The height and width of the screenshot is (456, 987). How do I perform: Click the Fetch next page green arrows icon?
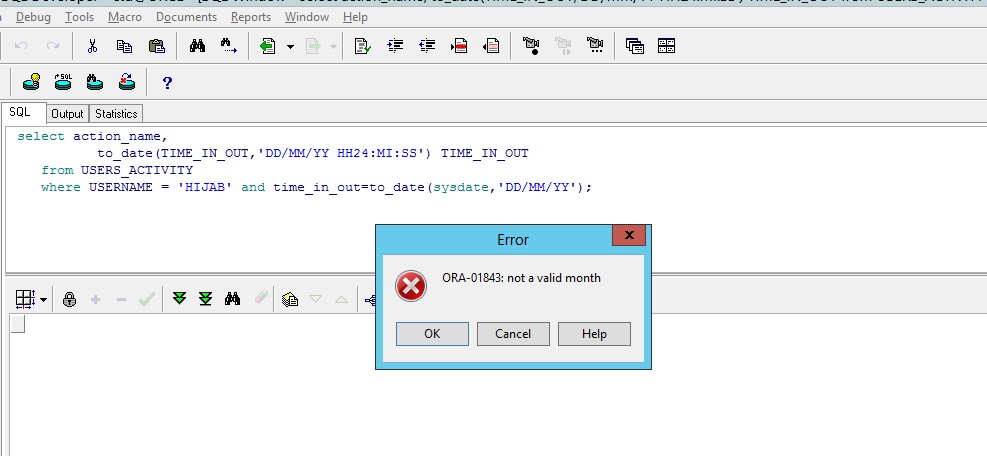[179, 298]
